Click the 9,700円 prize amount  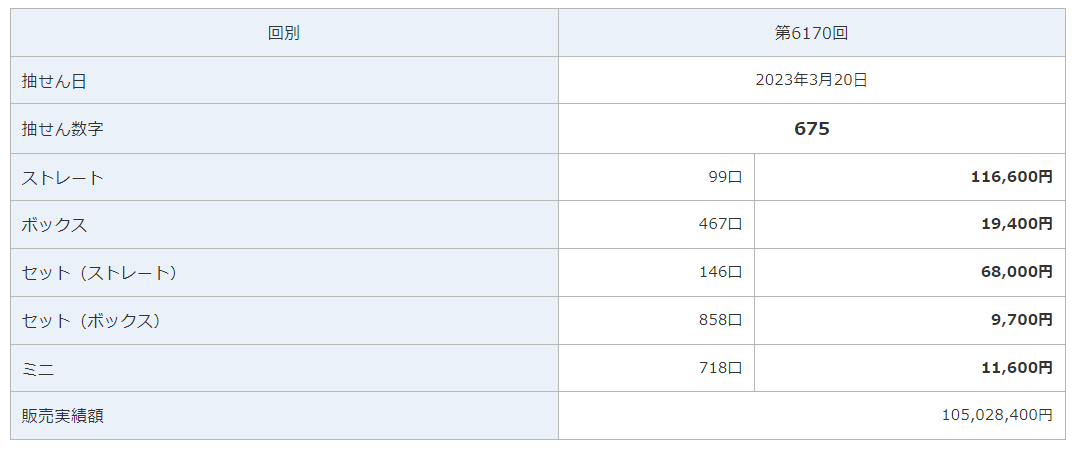click(1021, 320)
